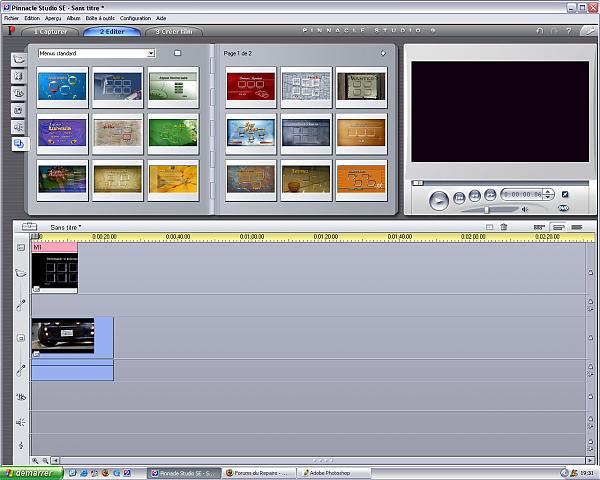Click the video track camera header icon
Screen dimensions: 600x480
(x=21, y=273)
